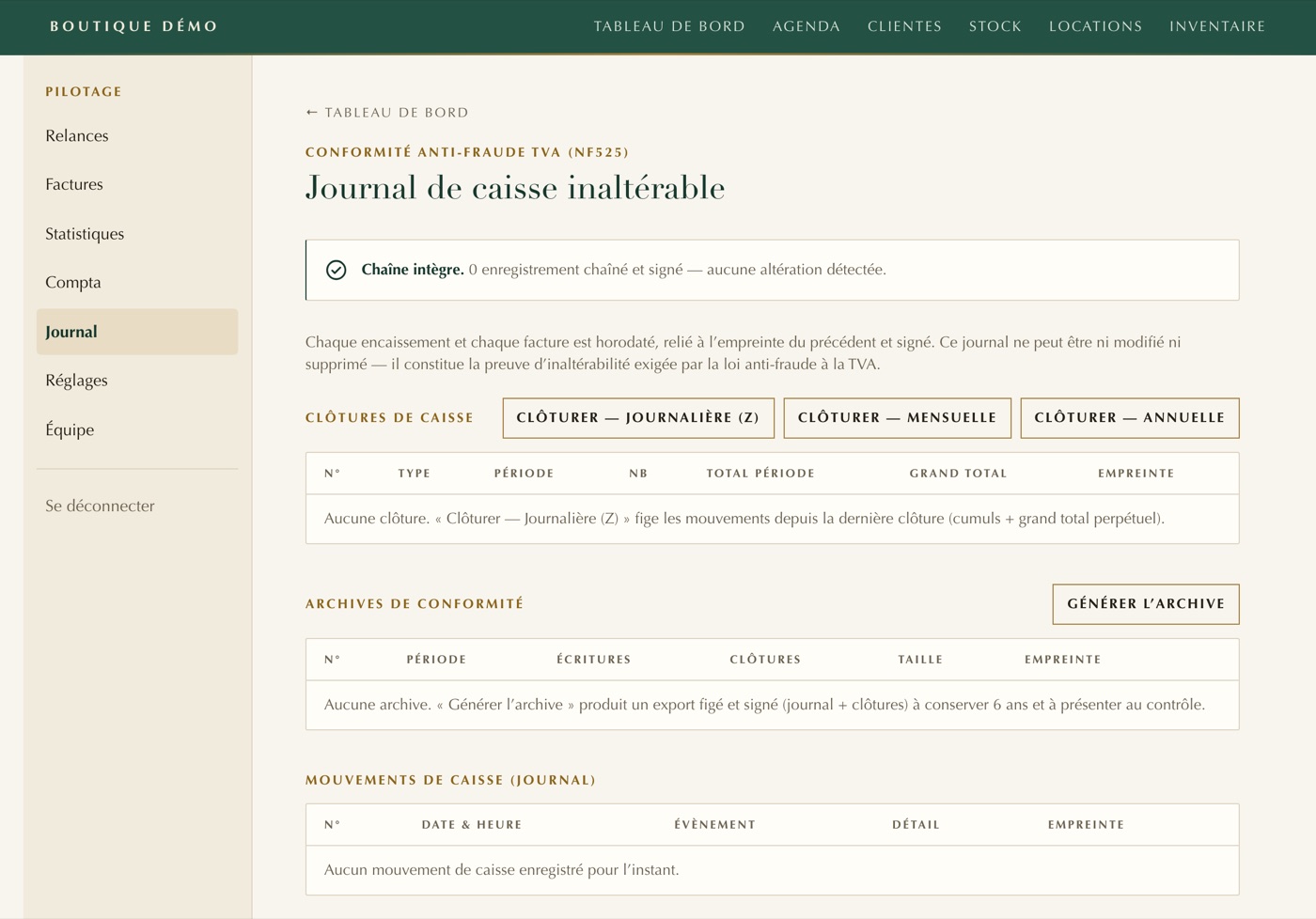Click the Grand total column header
The image size is (1316, 919).
point(958,474)
